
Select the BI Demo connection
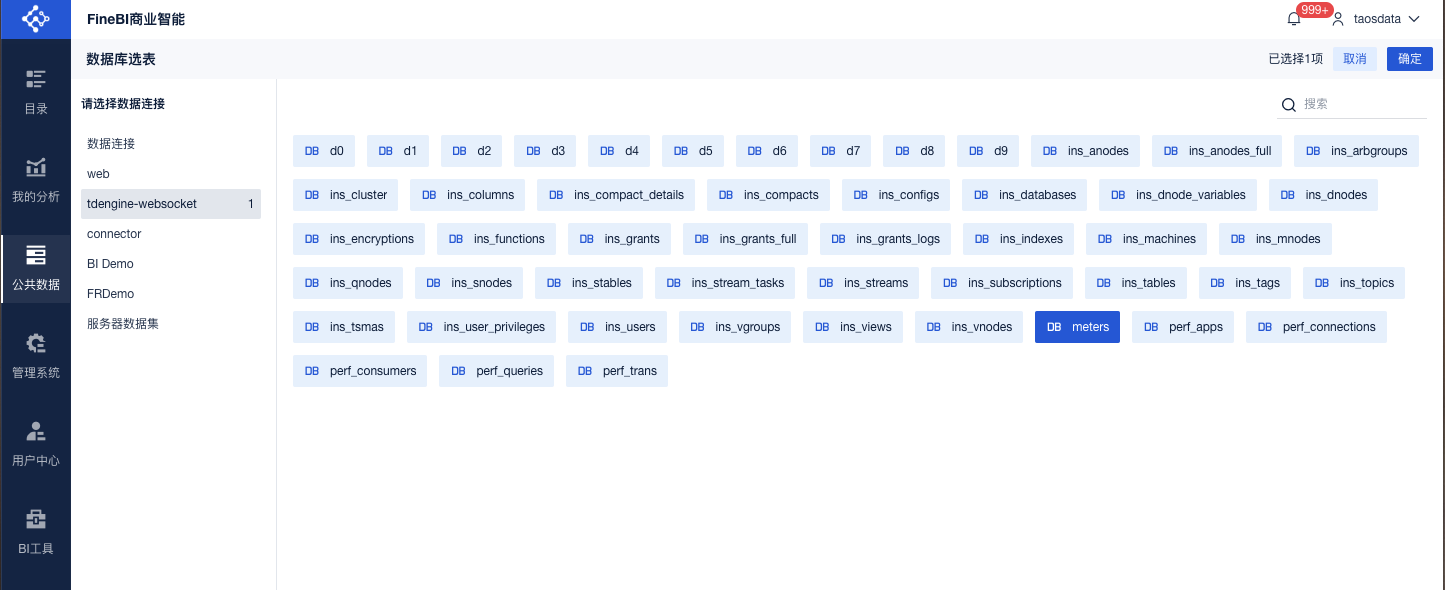coord(111,264)
